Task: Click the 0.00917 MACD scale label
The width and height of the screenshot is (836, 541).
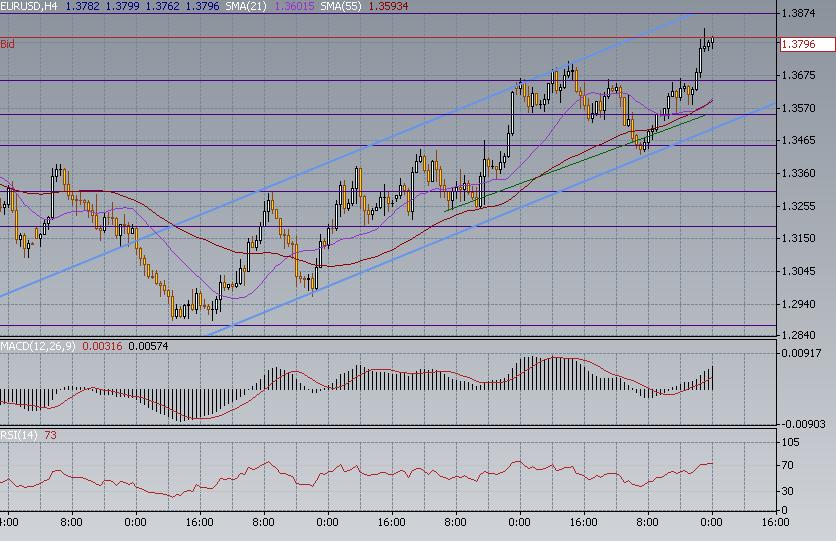Action: coord(801,353)
